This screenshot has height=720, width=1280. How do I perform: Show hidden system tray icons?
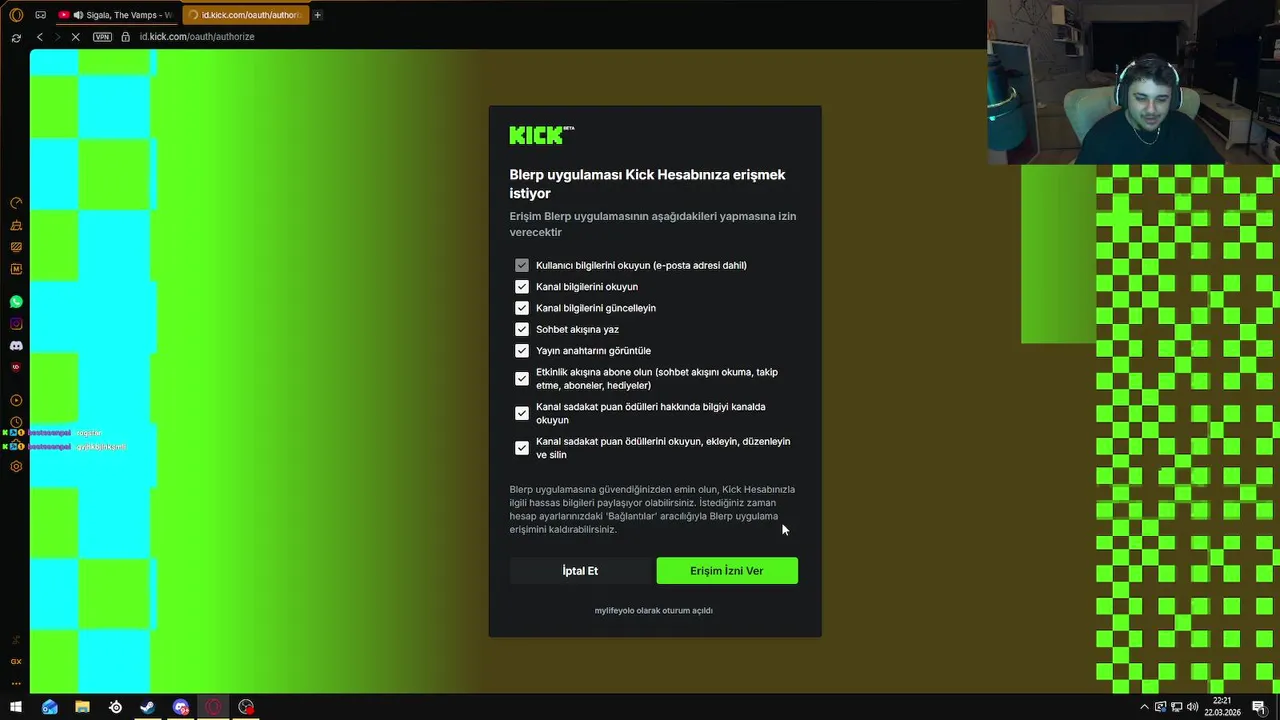point(1144,707)
